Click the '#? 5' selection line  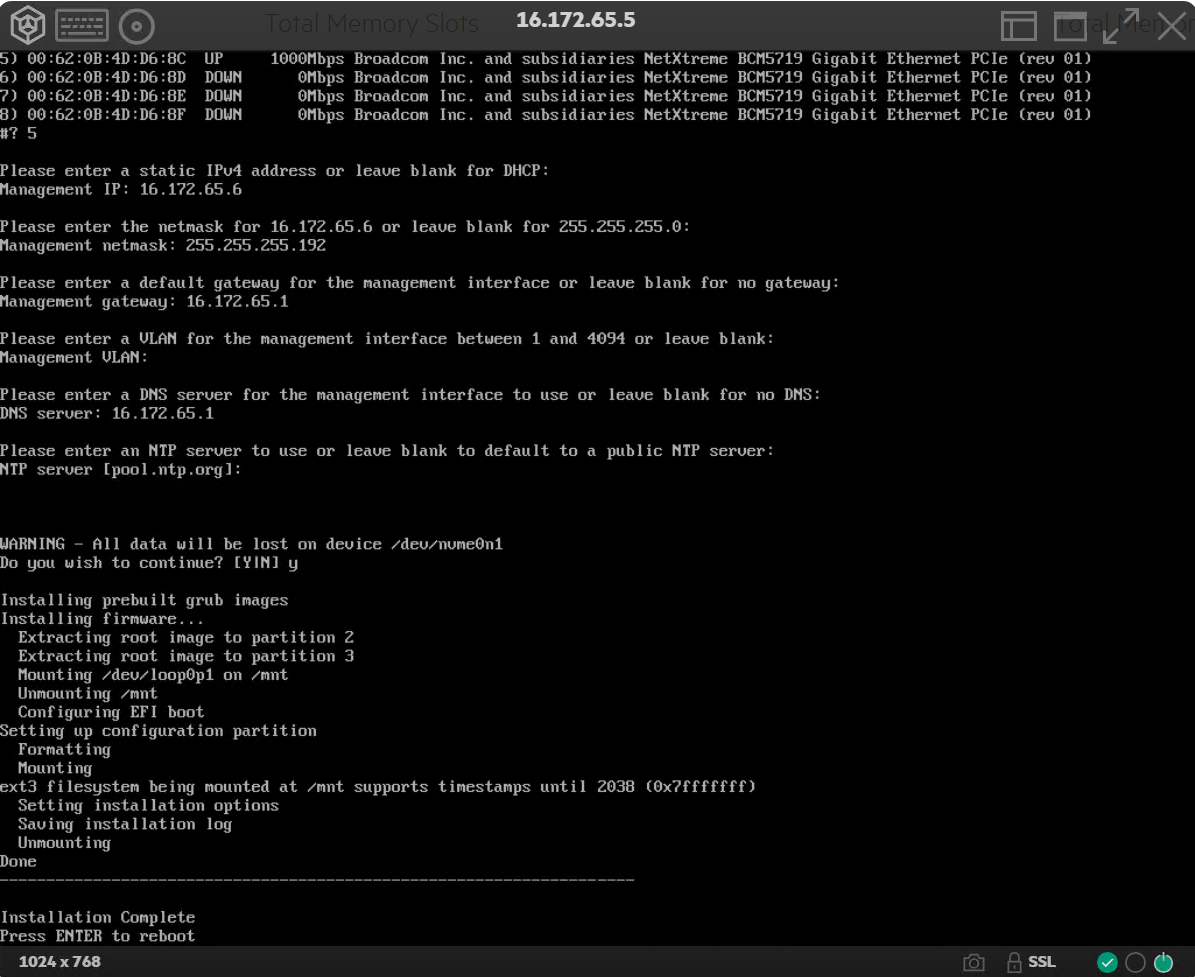tap(18, 133)
